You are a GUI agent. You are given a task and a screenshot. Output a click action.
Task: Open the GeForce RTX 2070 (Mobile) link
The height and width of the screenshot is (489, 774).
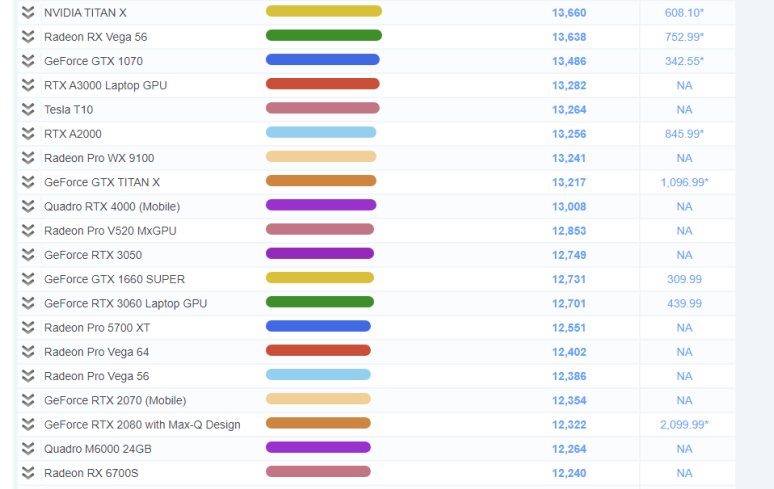point(115,400)
